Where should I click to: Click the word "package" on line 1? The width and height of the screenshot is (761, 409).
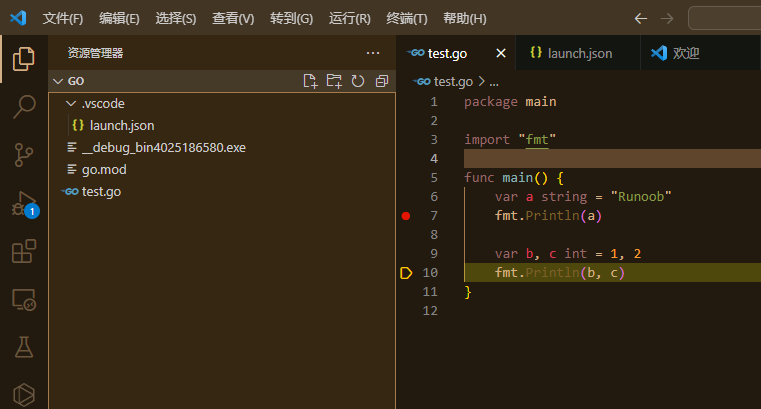point(491,102)
